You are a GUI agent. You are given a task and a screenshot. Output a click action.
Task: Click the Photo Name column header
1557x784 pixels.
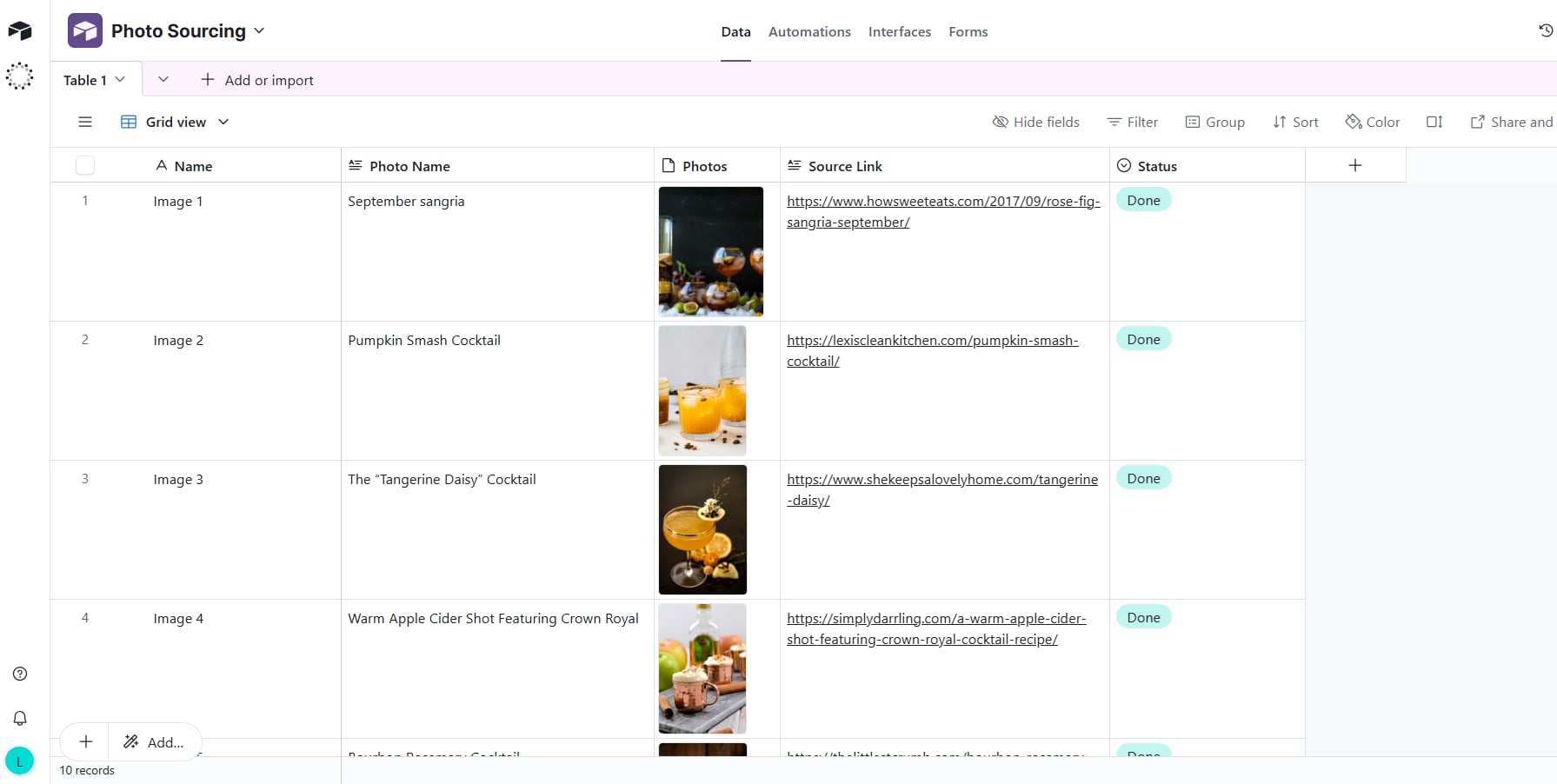tap(497, 165)
